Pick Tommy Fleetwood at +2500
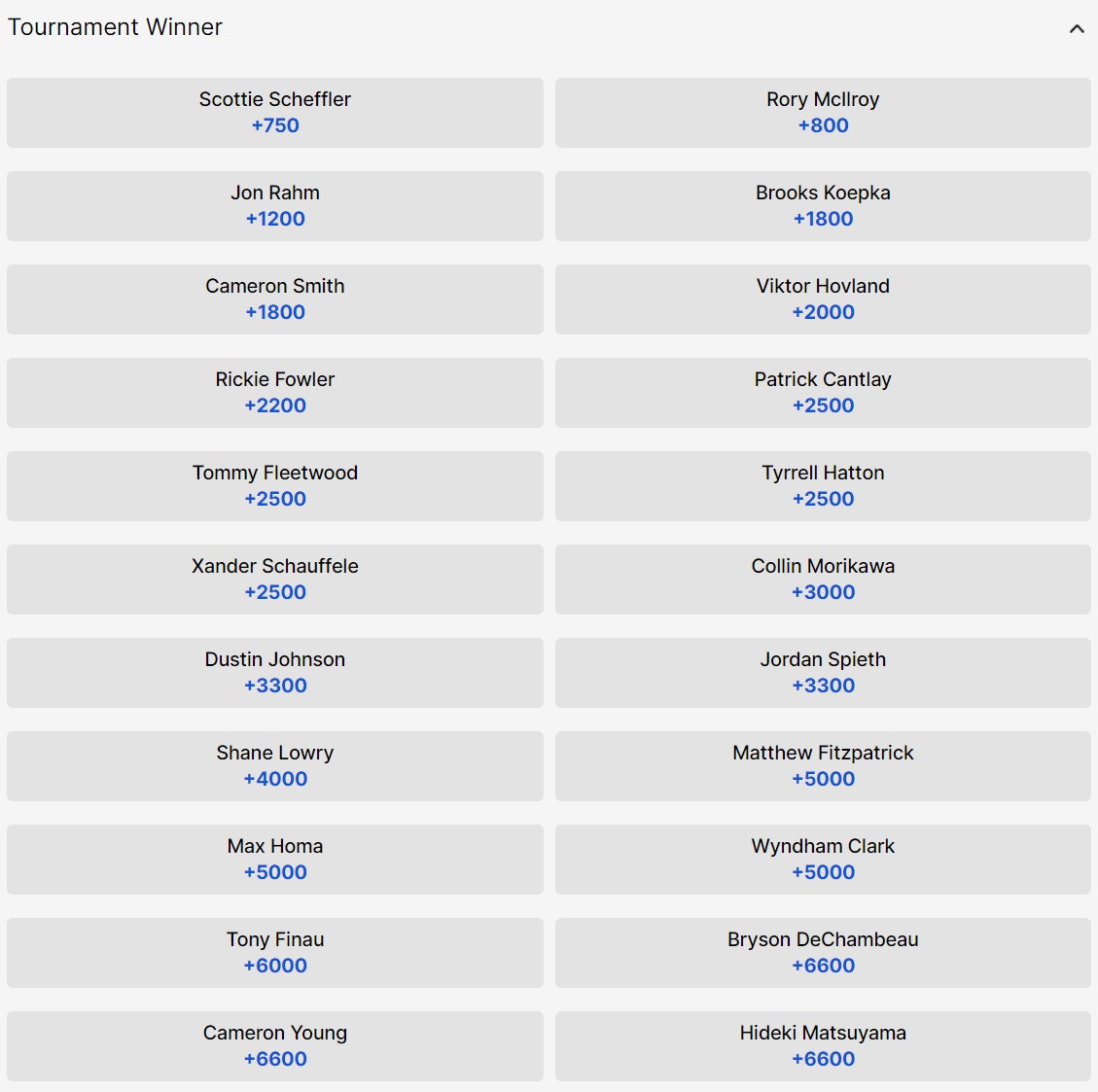1098x1092 pixels. pyautogui.click(x=275, y=486)
